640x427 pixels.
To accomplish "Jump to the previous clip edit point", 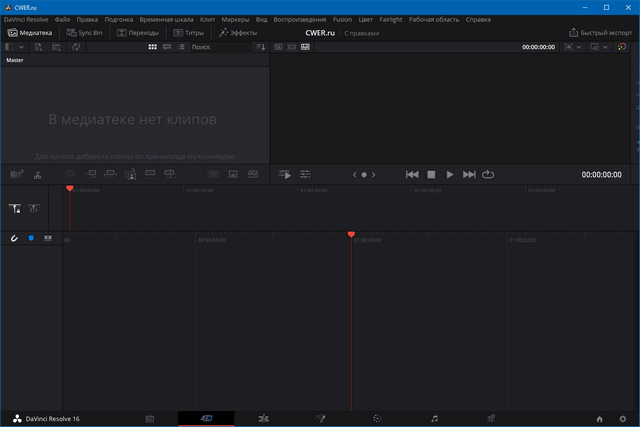I will [x=412, y=174].
